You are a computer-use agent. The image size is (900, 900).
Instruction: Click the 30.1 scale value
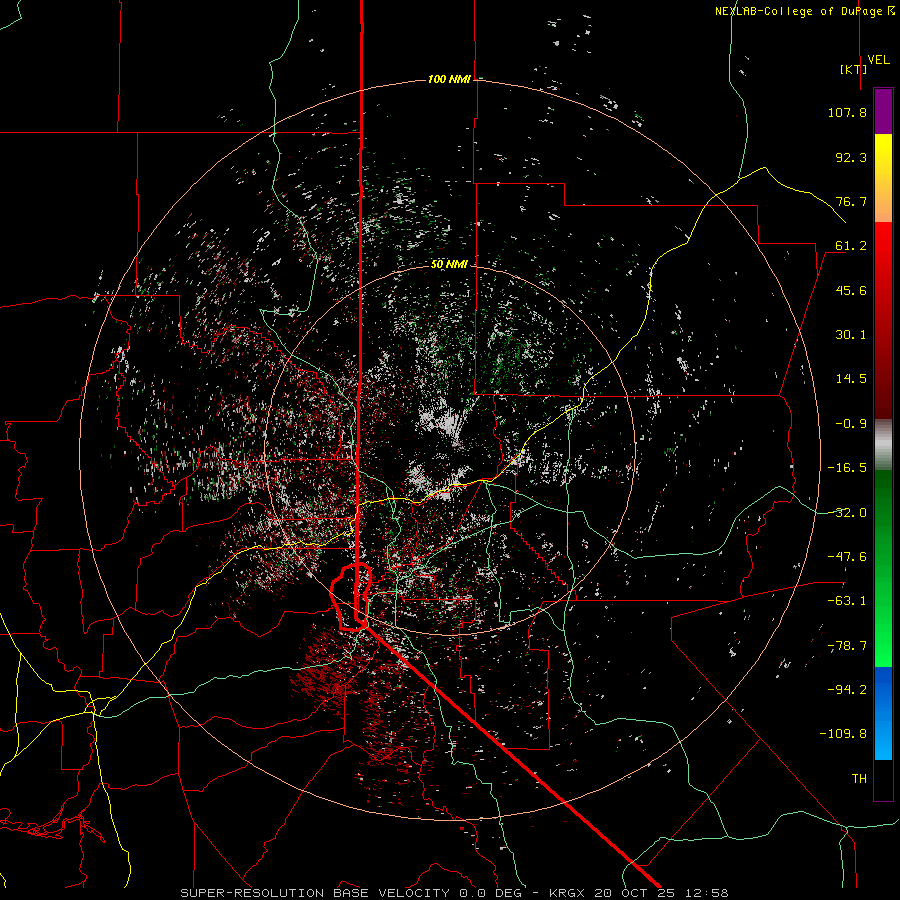(851, 335)
